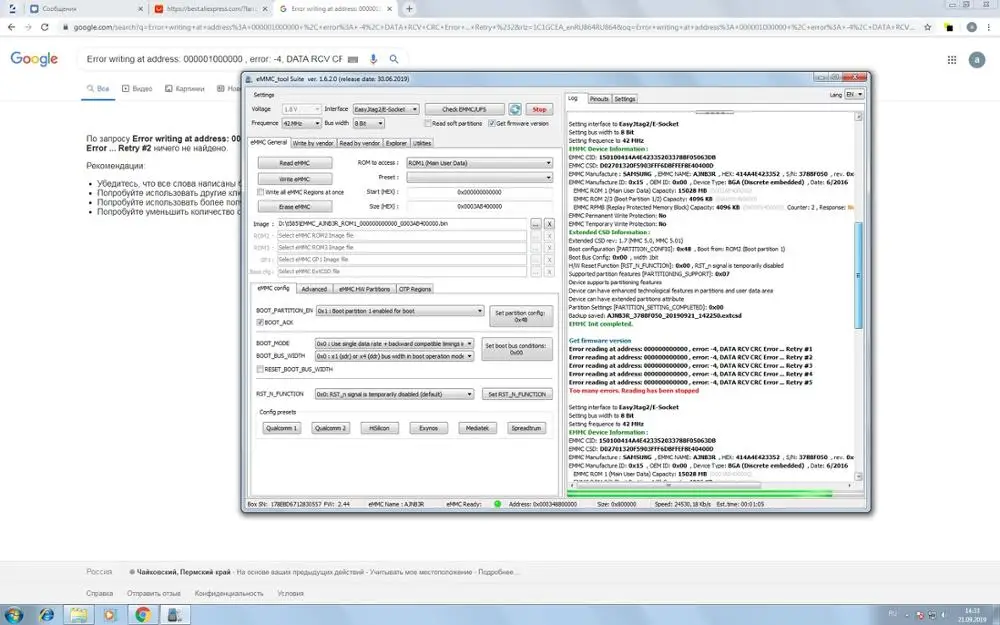Click the green progress bar
The height and width of the screenshot is (625, 1000).
click(700, 493)
